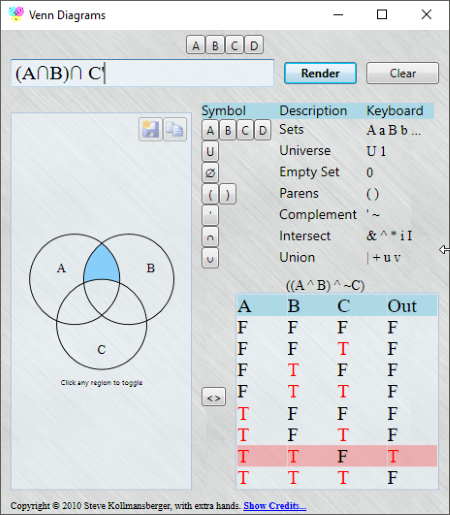Click the Complement description label
The width and height of the screenshot is (450, 515).
(x=318, y=215)
